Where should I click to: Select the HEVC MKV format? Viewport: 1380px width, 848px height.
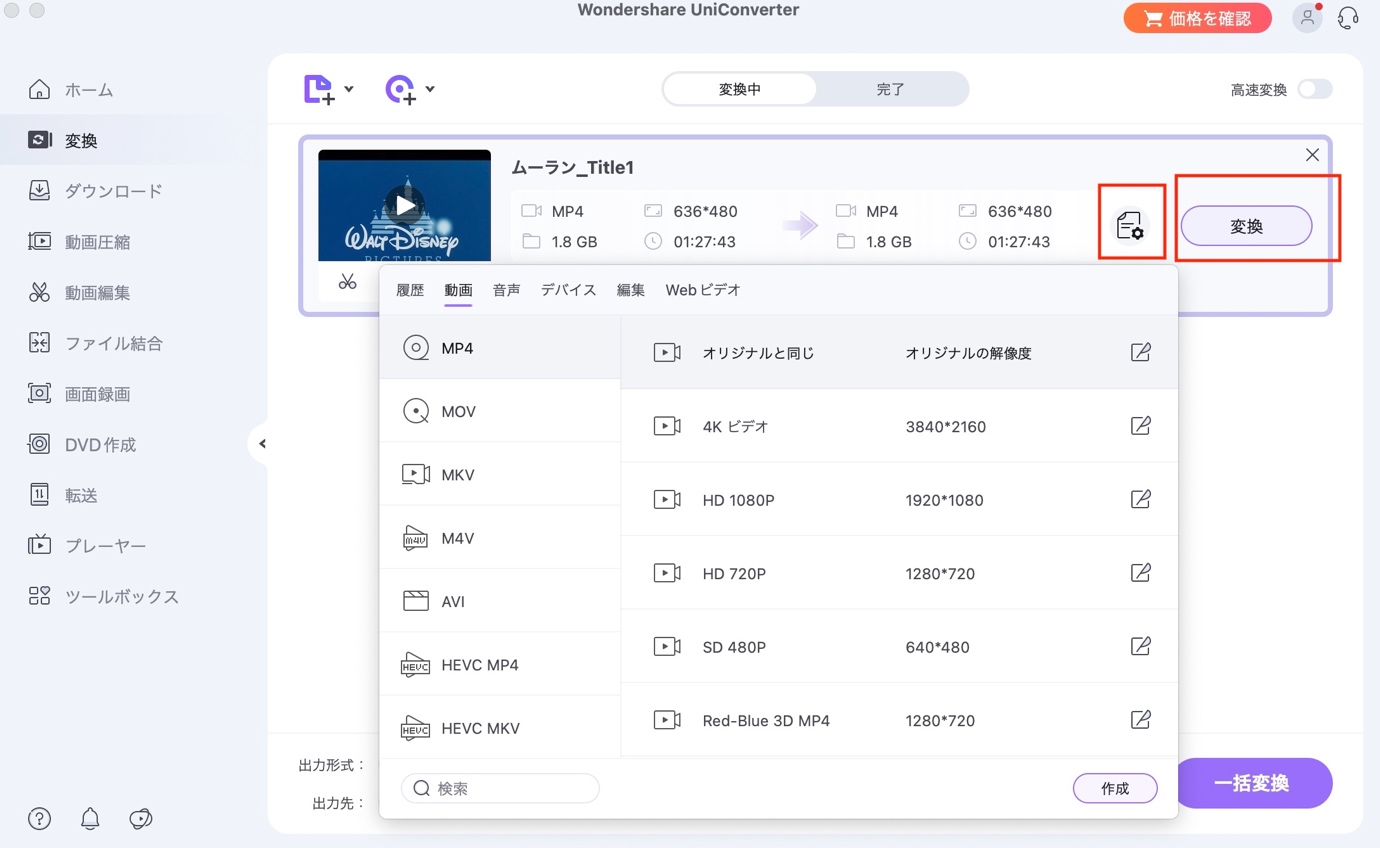pos(500,728)
